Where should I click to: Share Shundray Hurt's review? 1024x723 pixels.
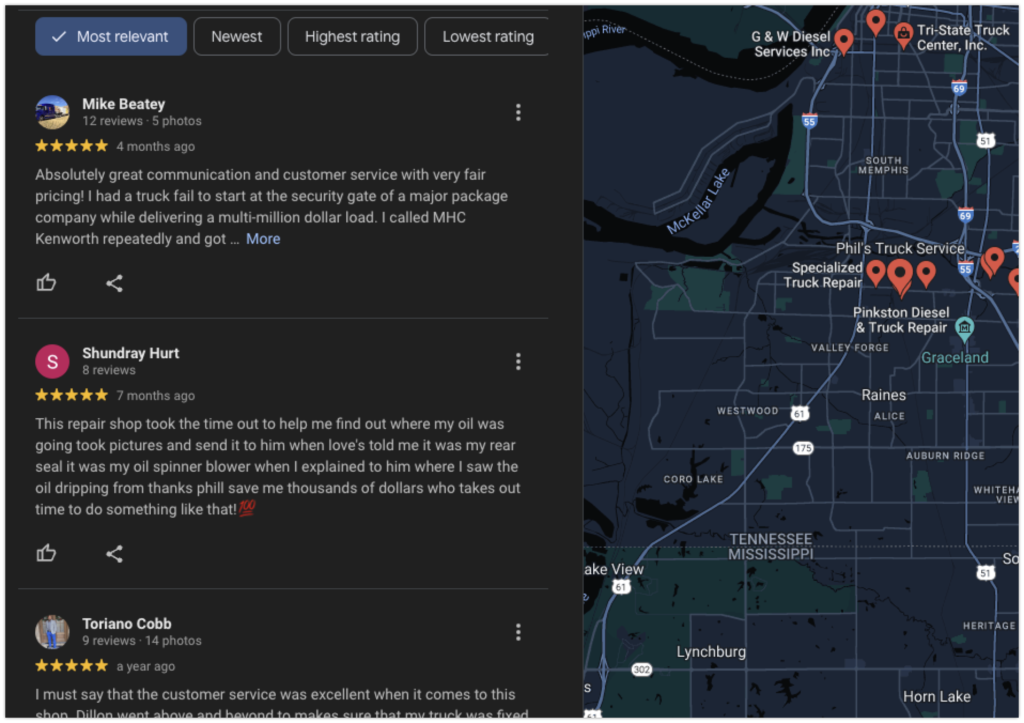point(114,554)
